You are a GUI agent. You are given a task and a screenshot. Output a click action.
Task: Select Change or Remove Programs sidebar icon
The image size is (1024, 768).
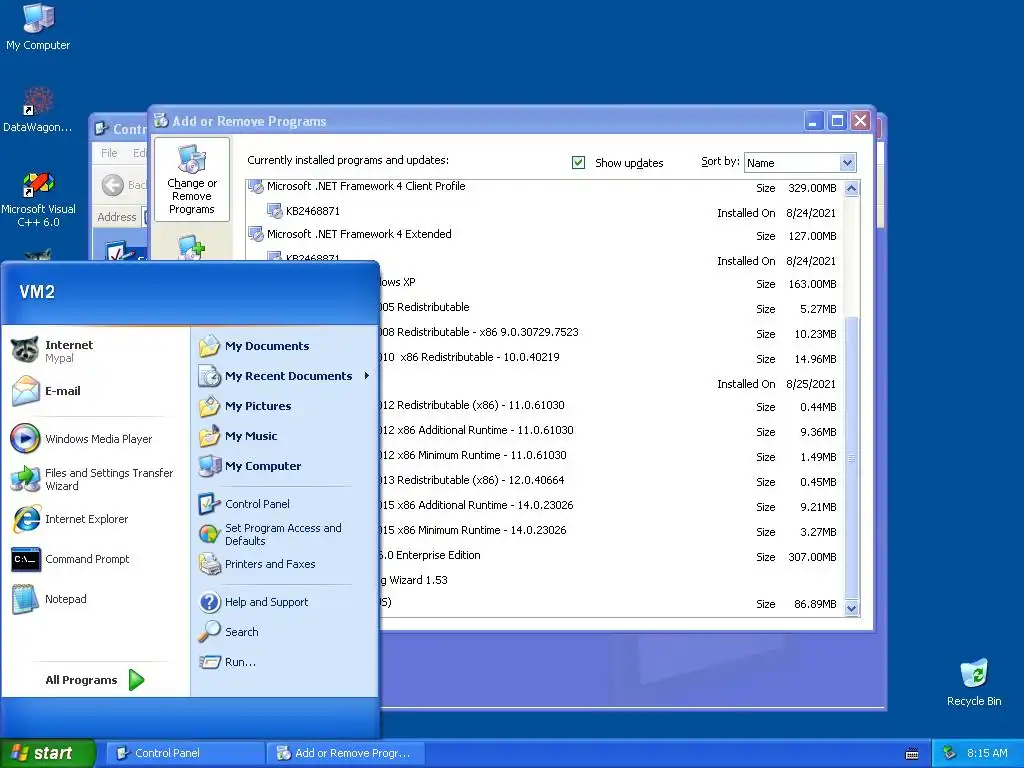(191, 180)
